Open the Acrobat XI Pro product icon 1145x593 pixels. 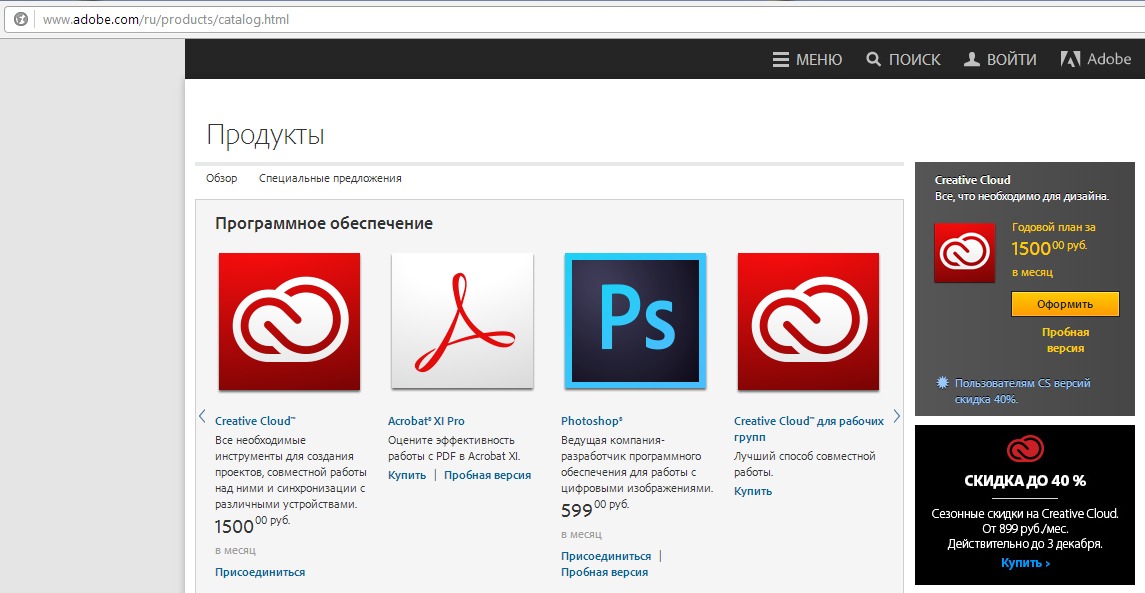click(x=462, y=321)
